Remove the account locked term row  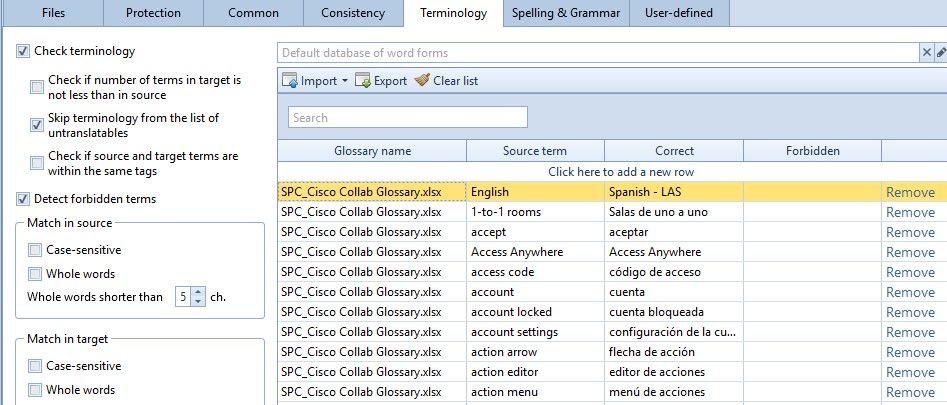(910, 312)
